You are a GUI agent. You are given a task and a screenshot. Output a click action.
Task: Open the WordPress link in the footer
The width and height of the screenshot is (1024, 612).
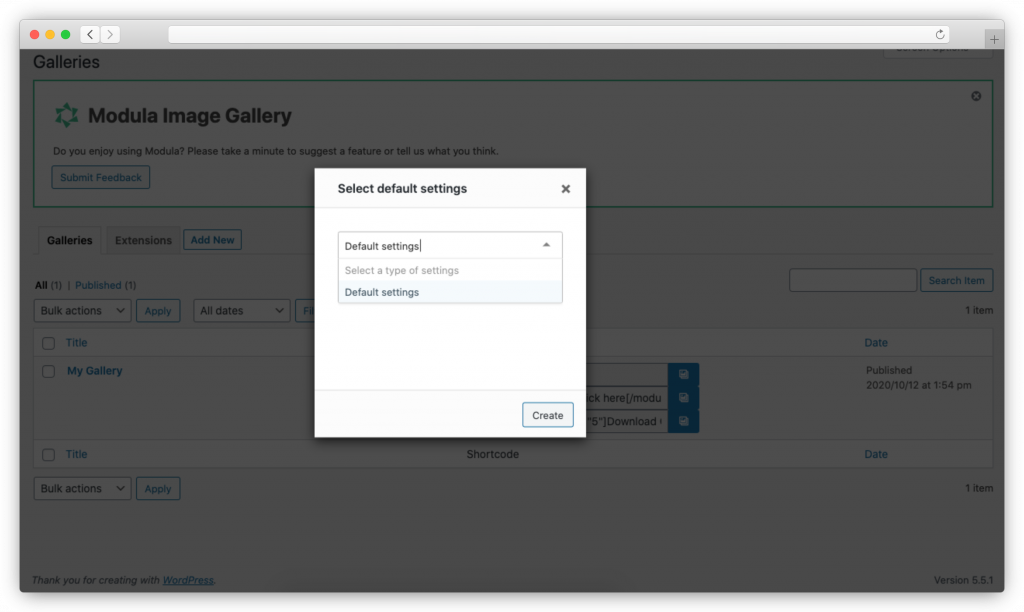188,579
